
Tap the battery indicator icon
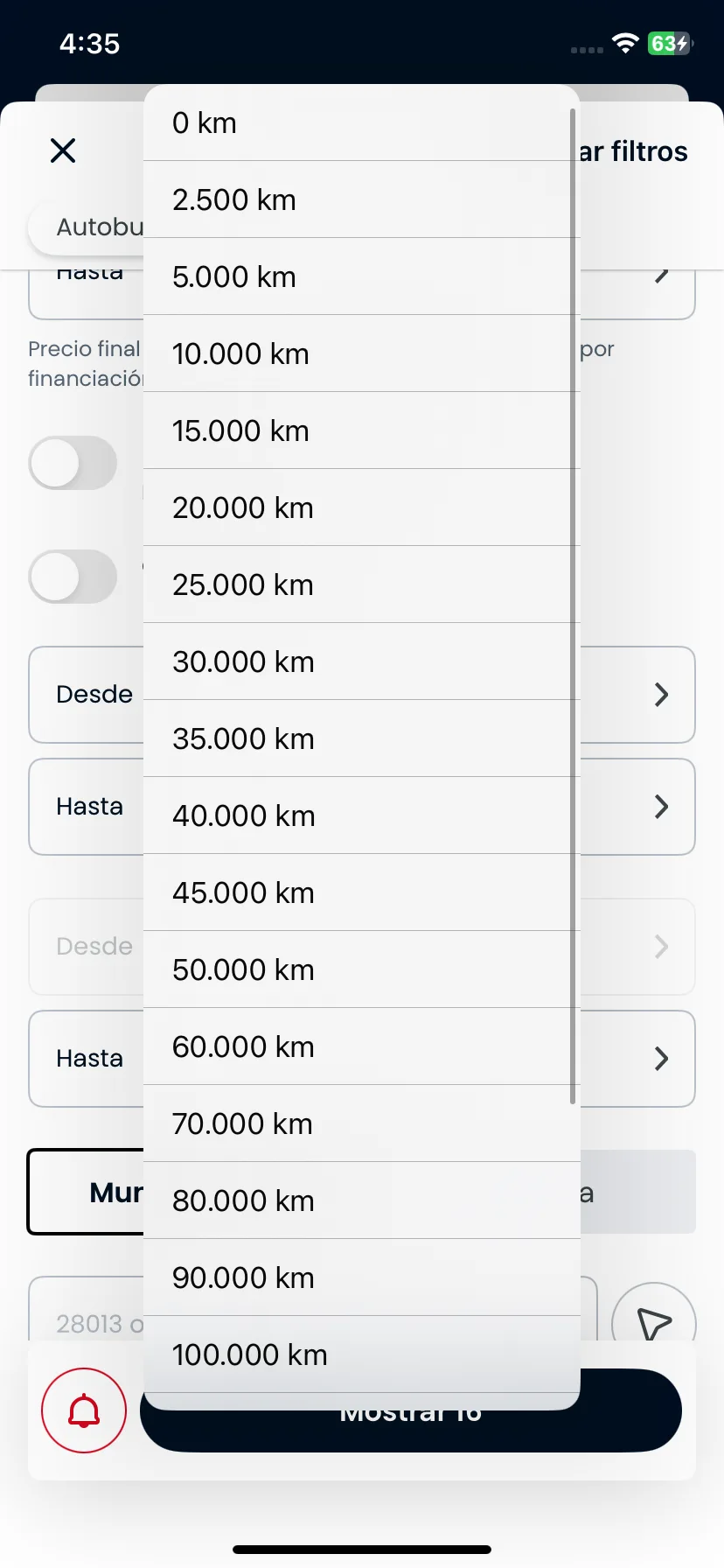tap(670, 44)
